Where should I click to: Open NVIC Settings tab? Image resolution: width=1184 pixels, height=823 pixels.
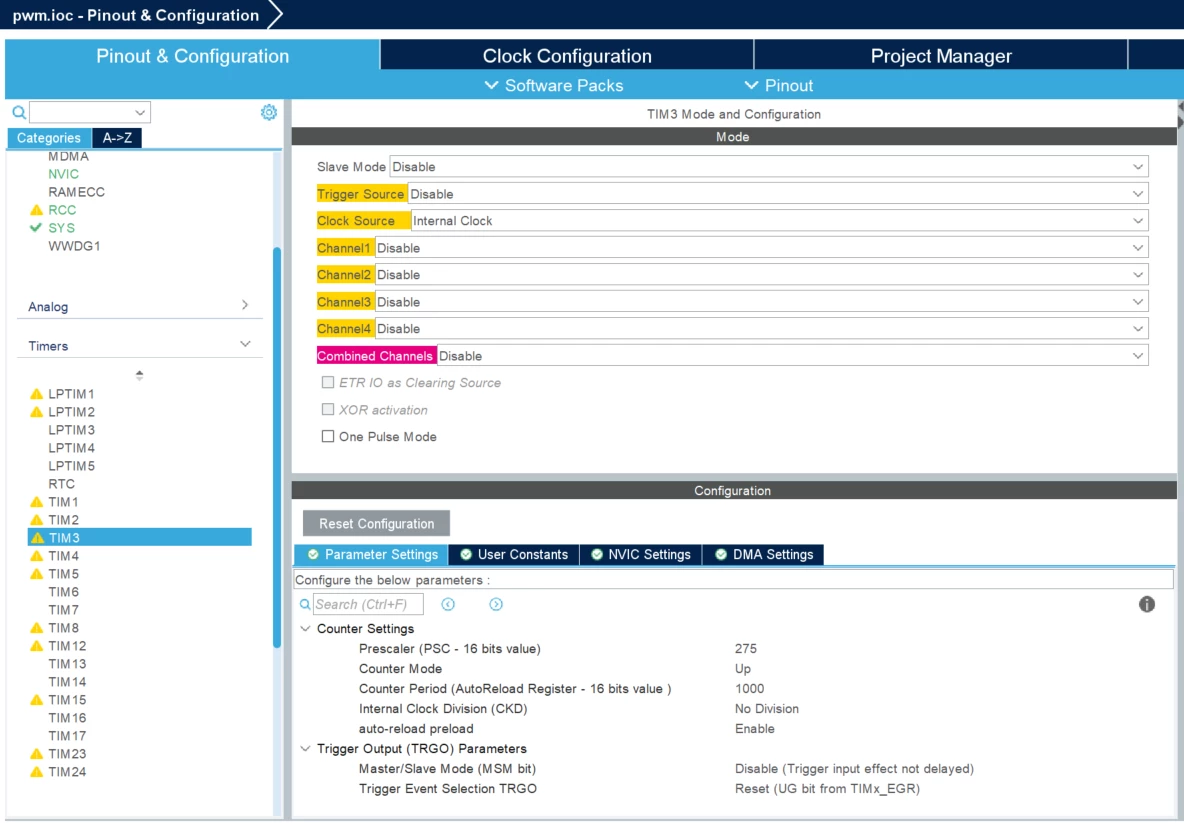640,554
